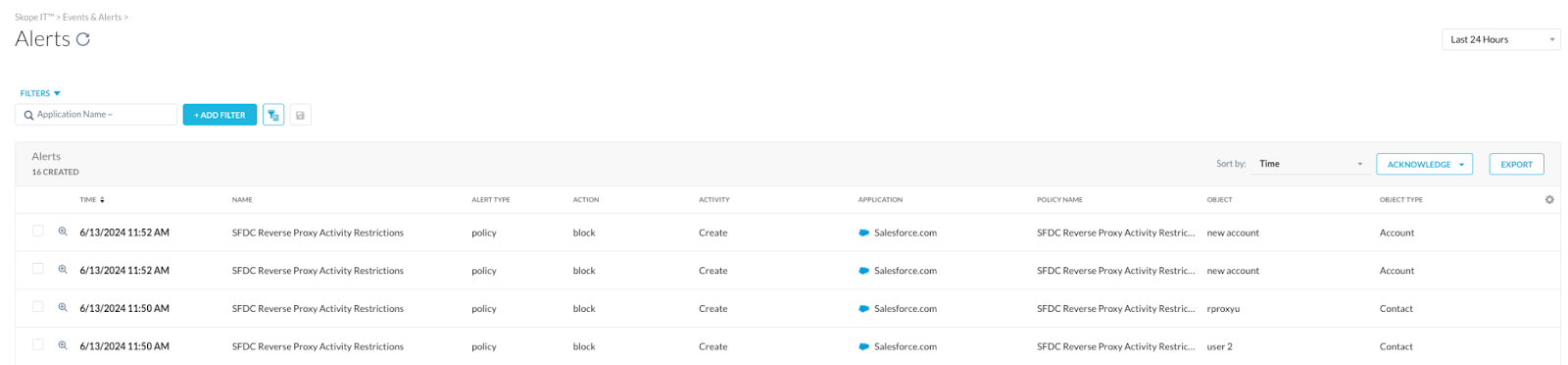Click the Create activity in the rproxyu row
Image resolution: width=1568 pixels, height=365 pixels.
[x=712, y=308]
